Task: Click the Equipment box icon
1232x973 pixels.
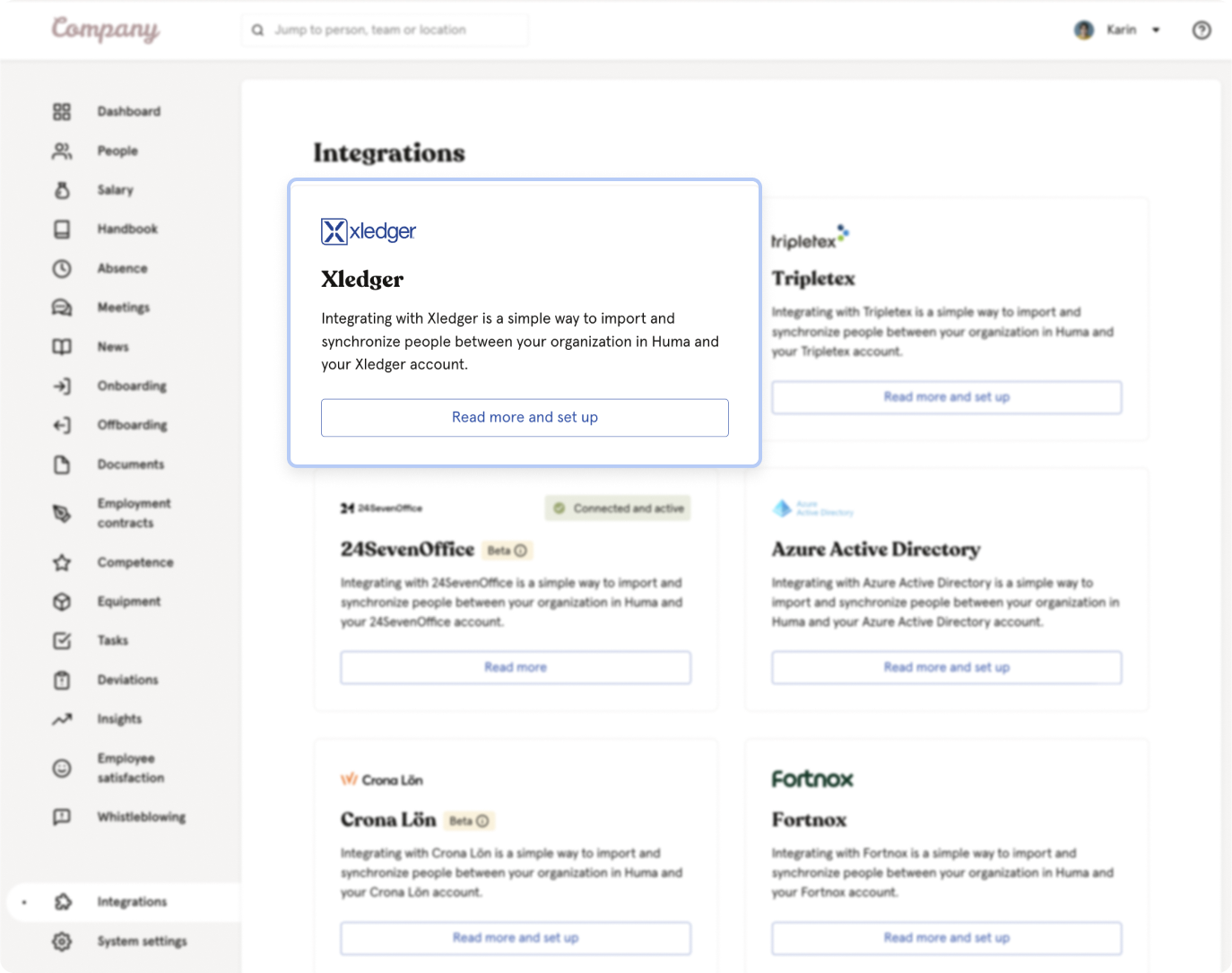Action: (x=61, y=602)
